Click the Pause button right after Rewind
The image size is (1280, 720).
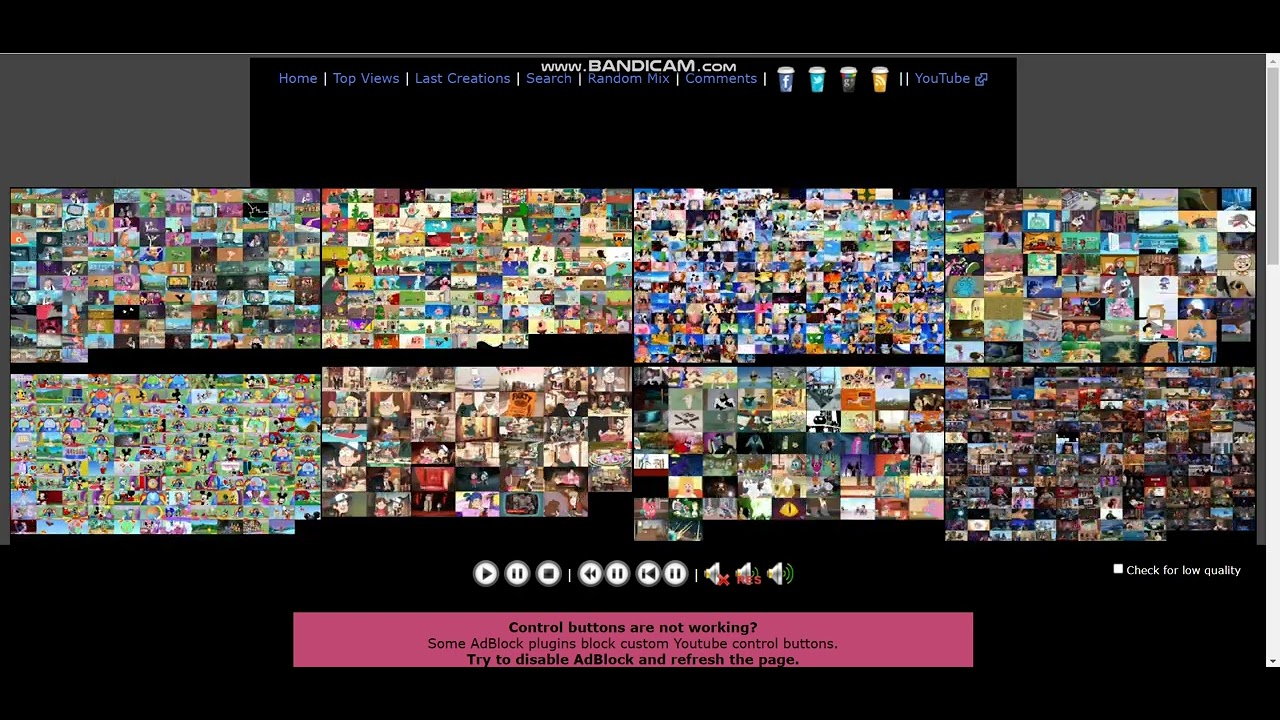pyautogui.click(x=617, y=573)
